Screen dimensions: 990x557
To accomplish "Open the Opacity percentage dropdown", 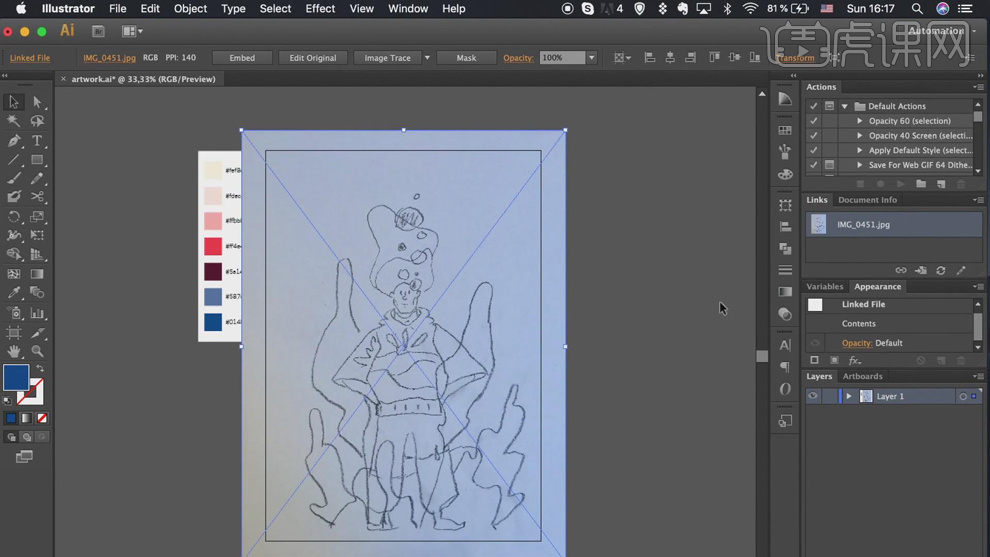I will coord(591,58).
